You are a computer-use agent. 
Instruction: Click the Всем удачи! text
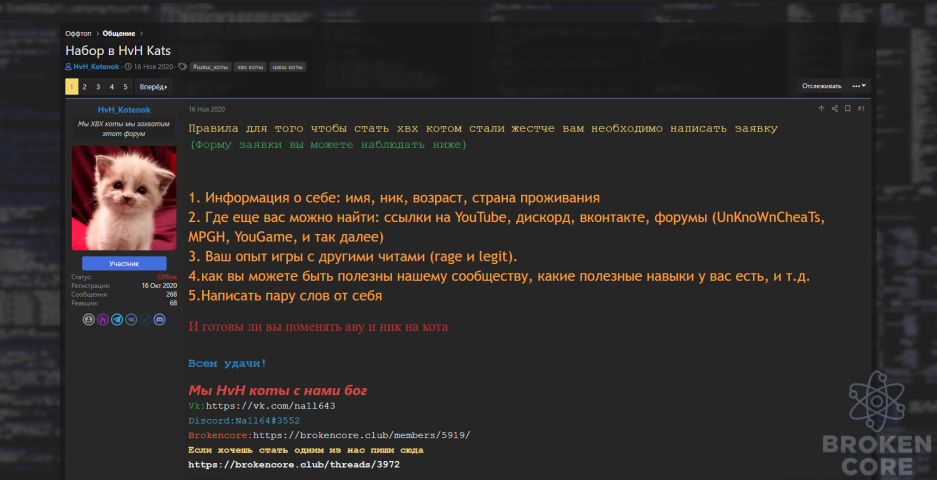coord(227,363)
